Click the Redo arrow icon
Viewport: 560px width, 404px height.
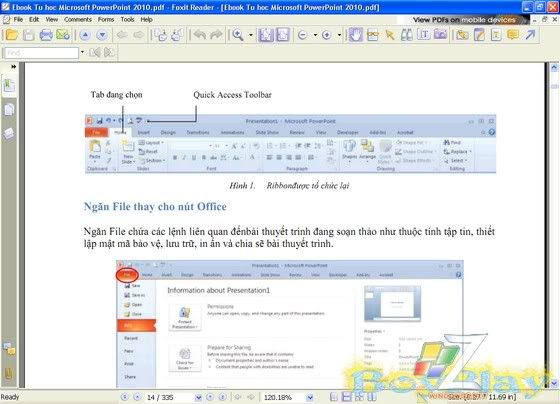(216, 35)
